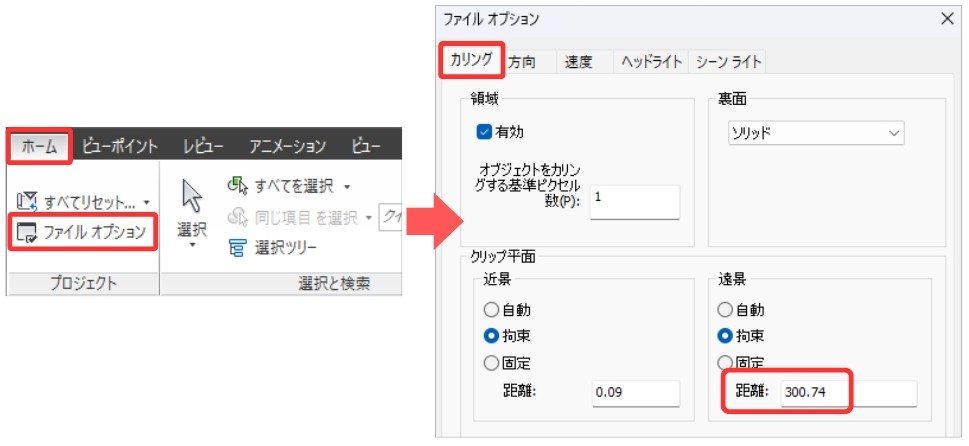Open the ビュー ribbon tab
This screenshot has width=969, height=446.
click(x=366, y=146)
